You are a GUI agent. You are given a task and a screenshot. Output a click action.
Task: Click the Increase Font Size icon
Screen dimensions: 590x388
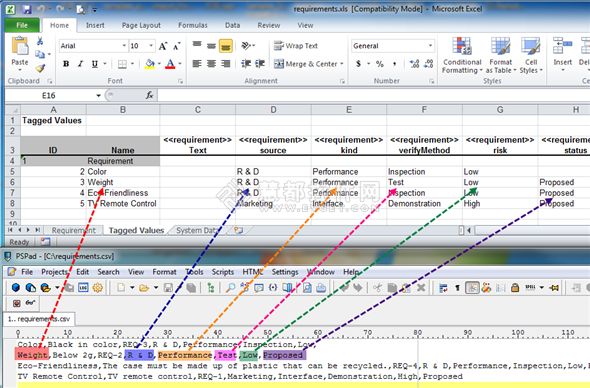163,46
